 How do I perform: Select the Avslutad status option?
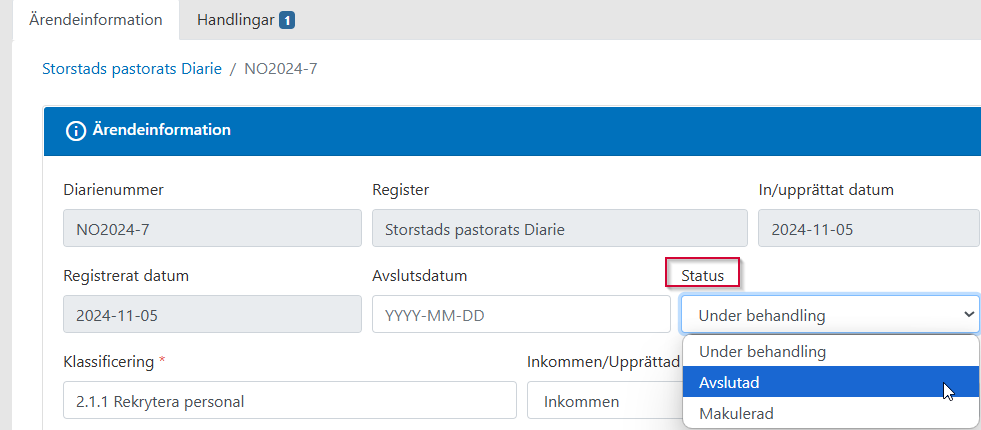tap(830, 382)
